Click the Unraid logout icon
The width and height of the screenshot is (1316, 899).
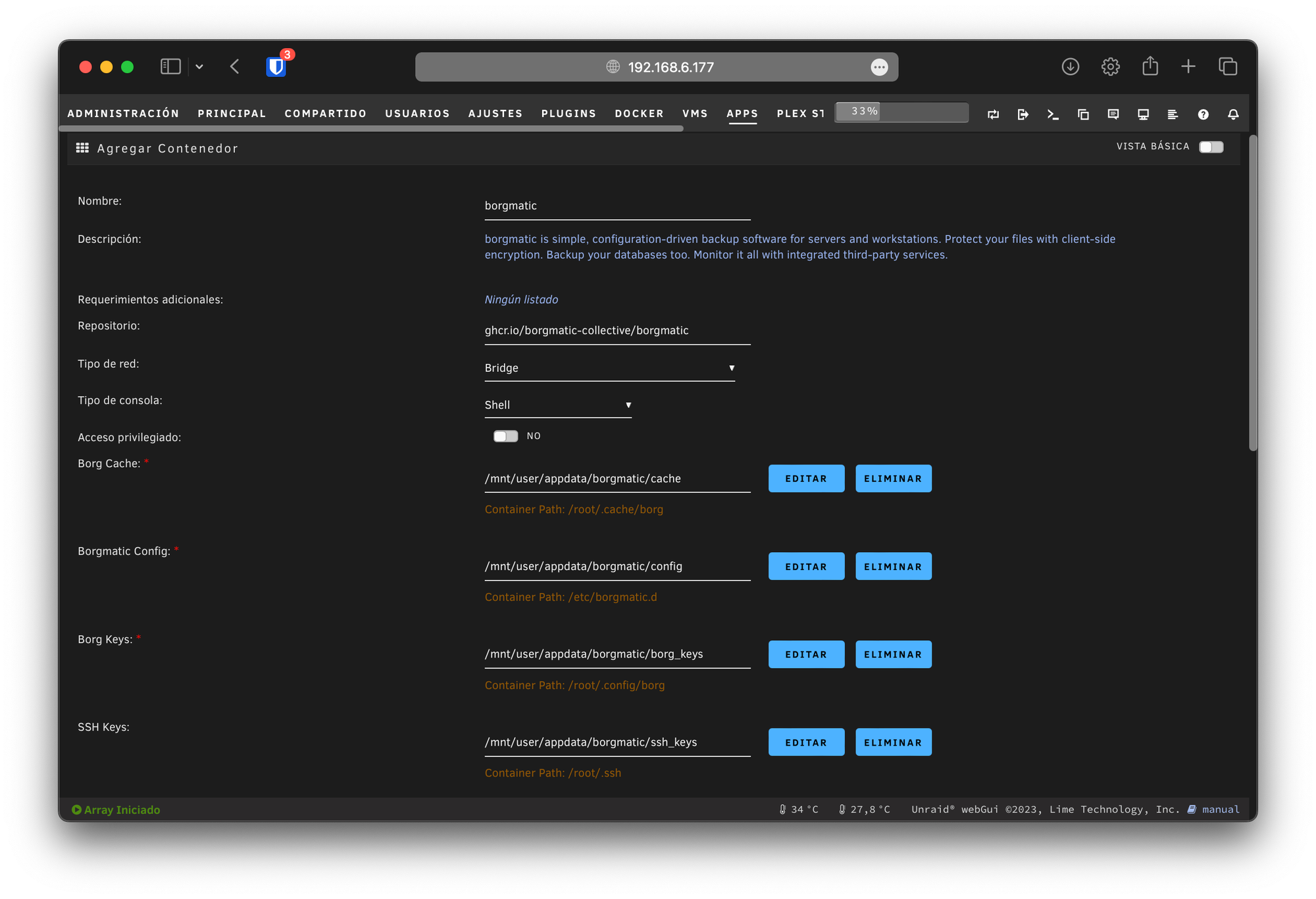(1023, 115)
